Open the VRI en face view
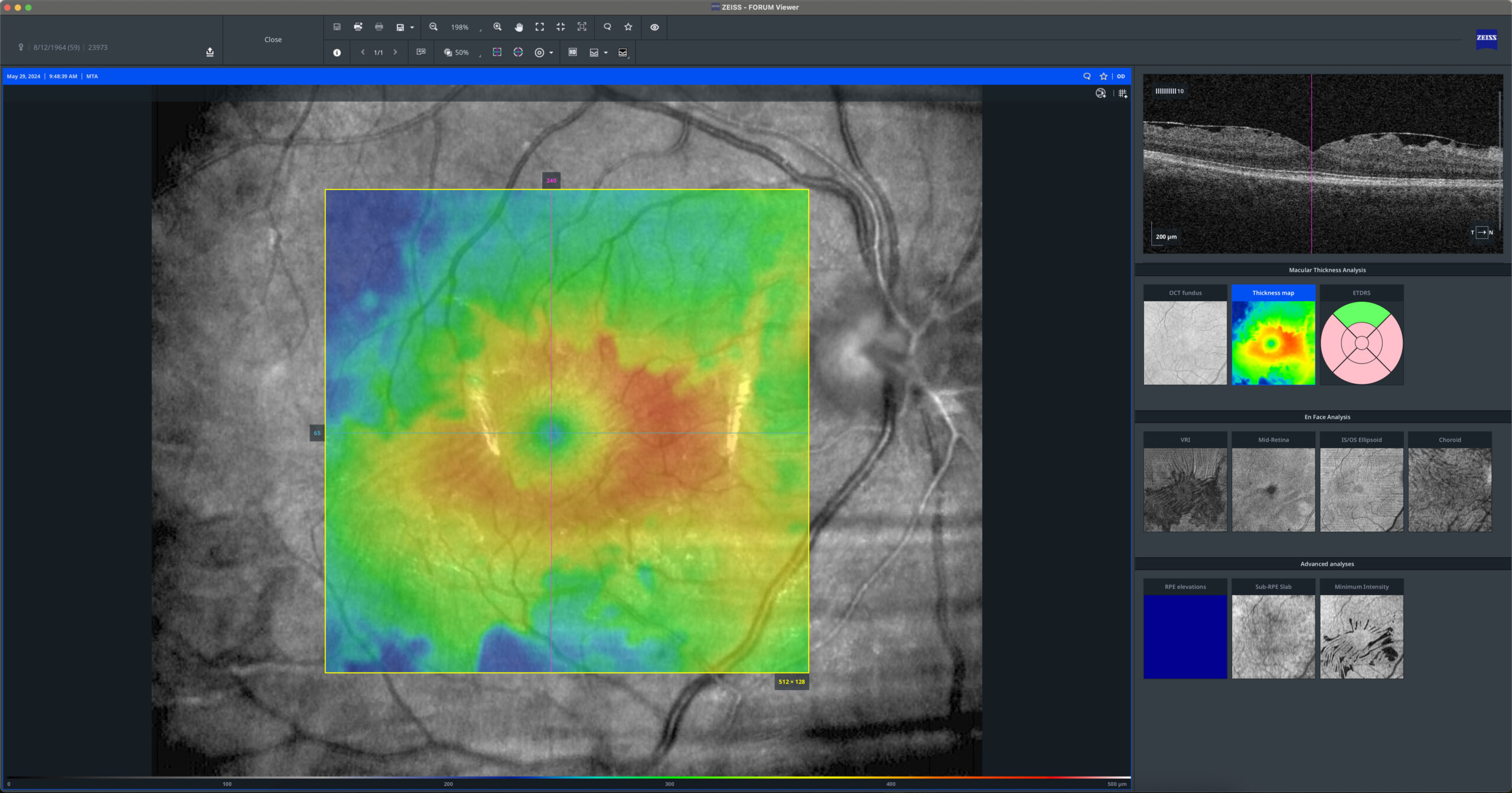The height and width of the screenshot is (793, 1512). click(x=1185, y=482)
